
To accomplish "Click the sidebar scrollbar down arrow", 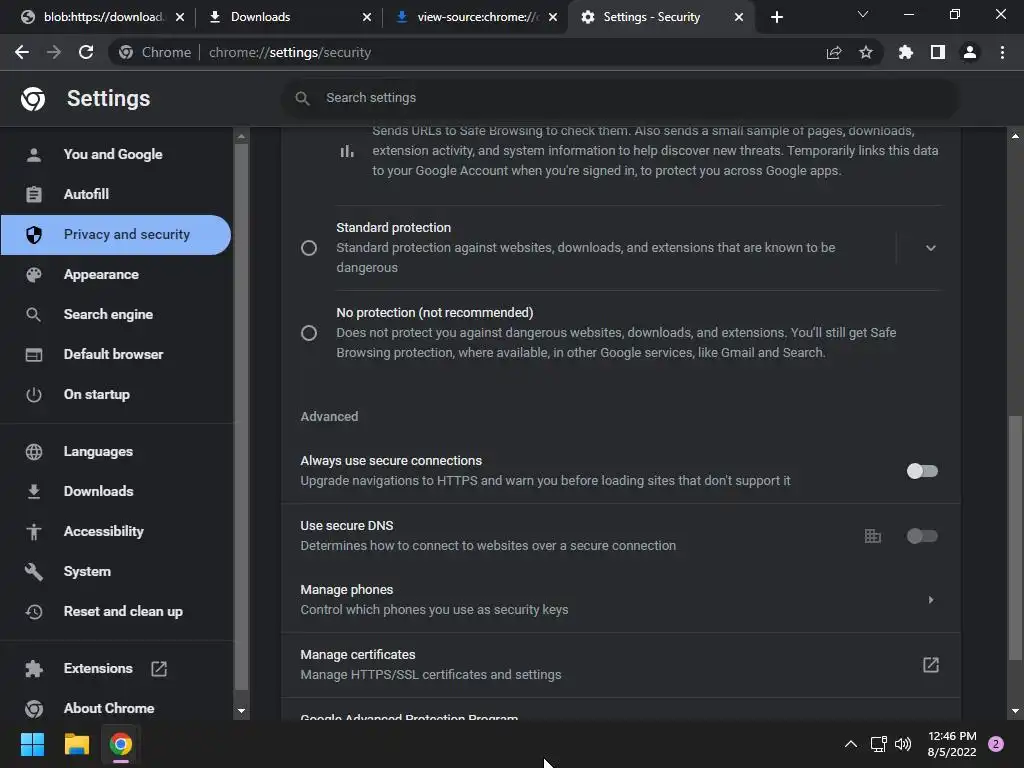I will click(x=241, y=711).
